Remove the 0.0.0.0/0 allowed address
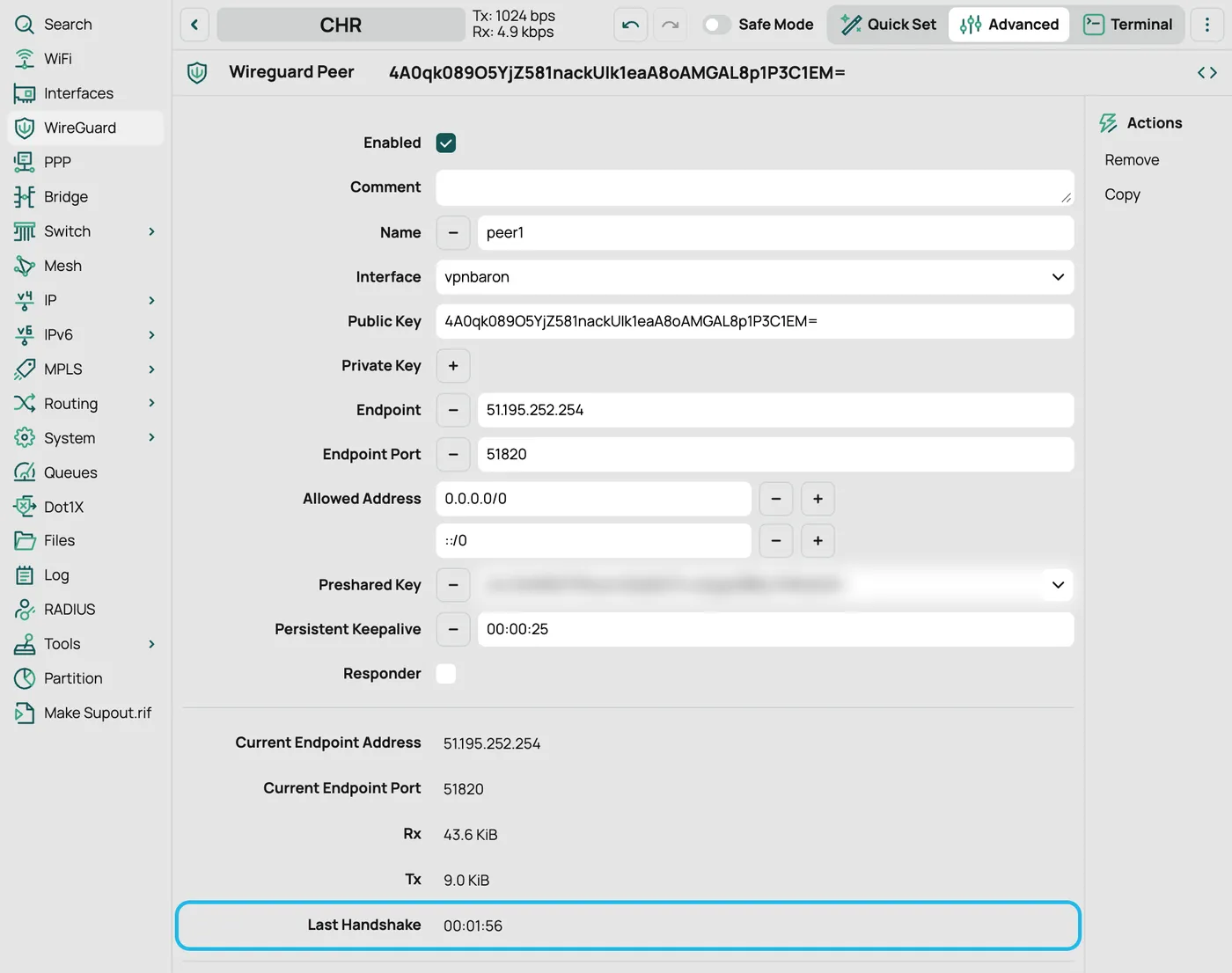This screenshot has height=973, width=1232. [776, 499]
